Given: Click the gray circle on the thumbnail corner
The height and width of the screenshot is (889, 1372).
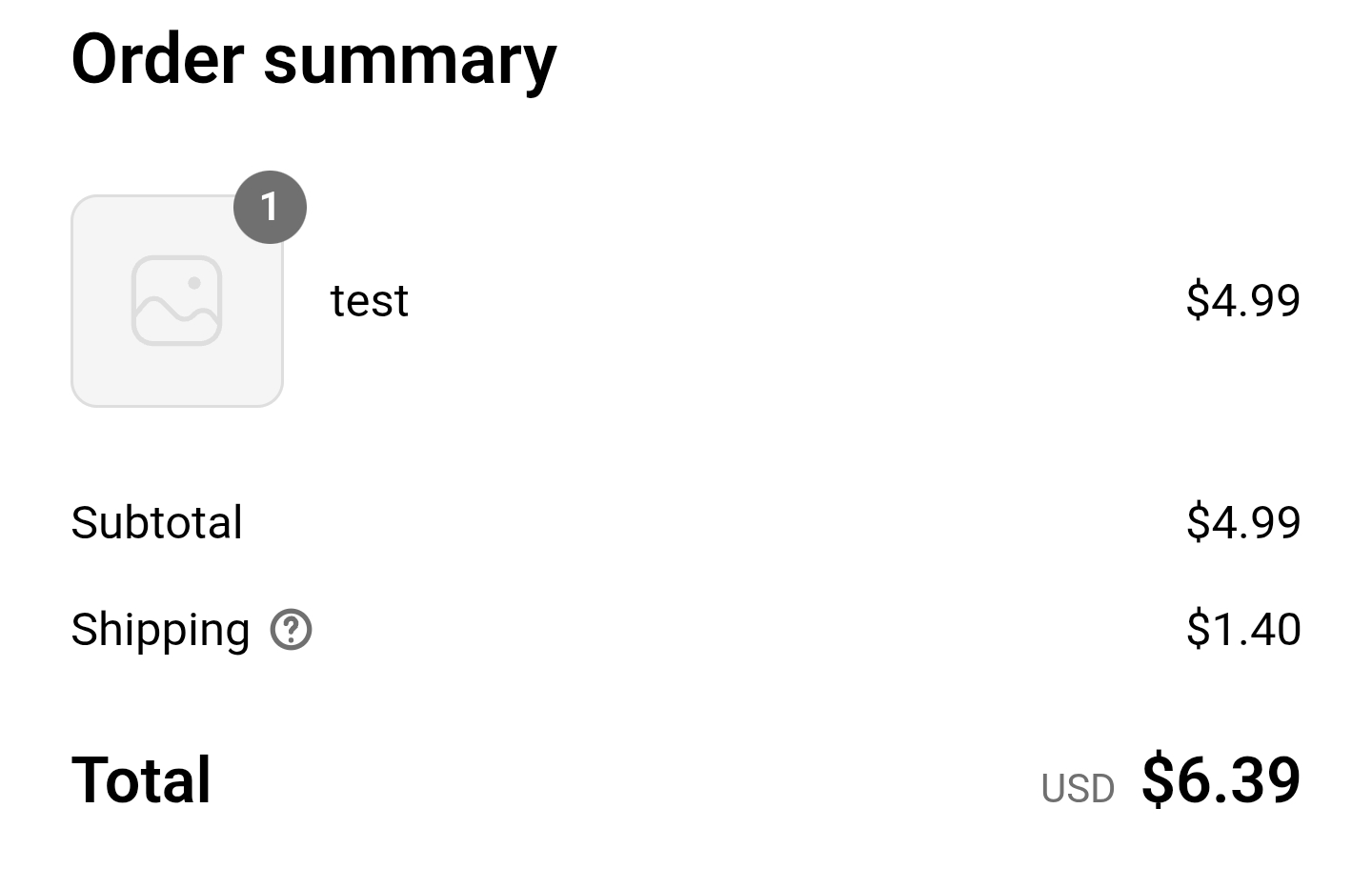Looking at the screenshot, I should pos(270,207).
